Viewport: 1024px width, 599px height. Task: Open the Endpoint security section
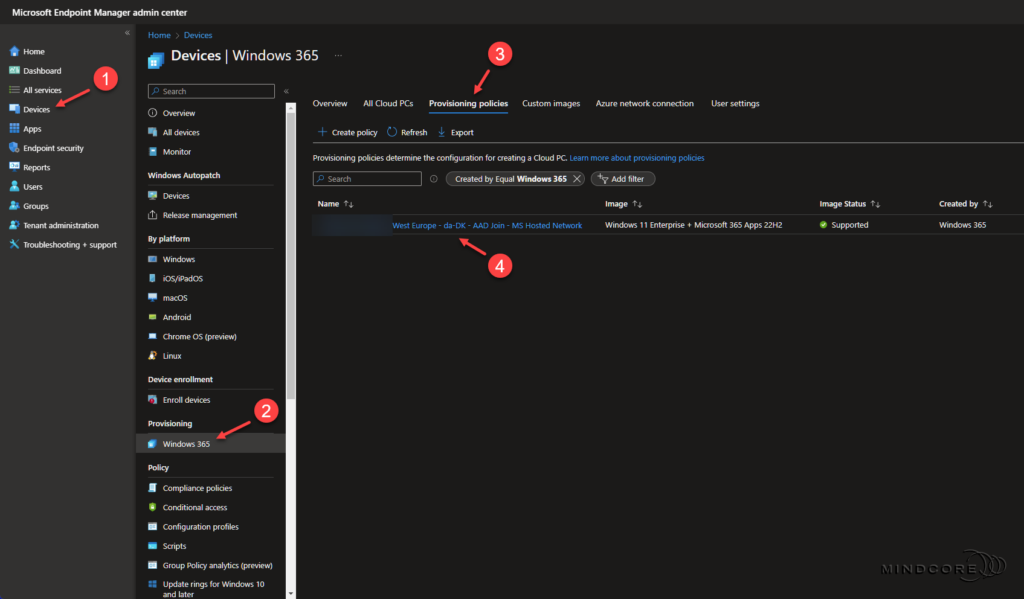point(52,147)
